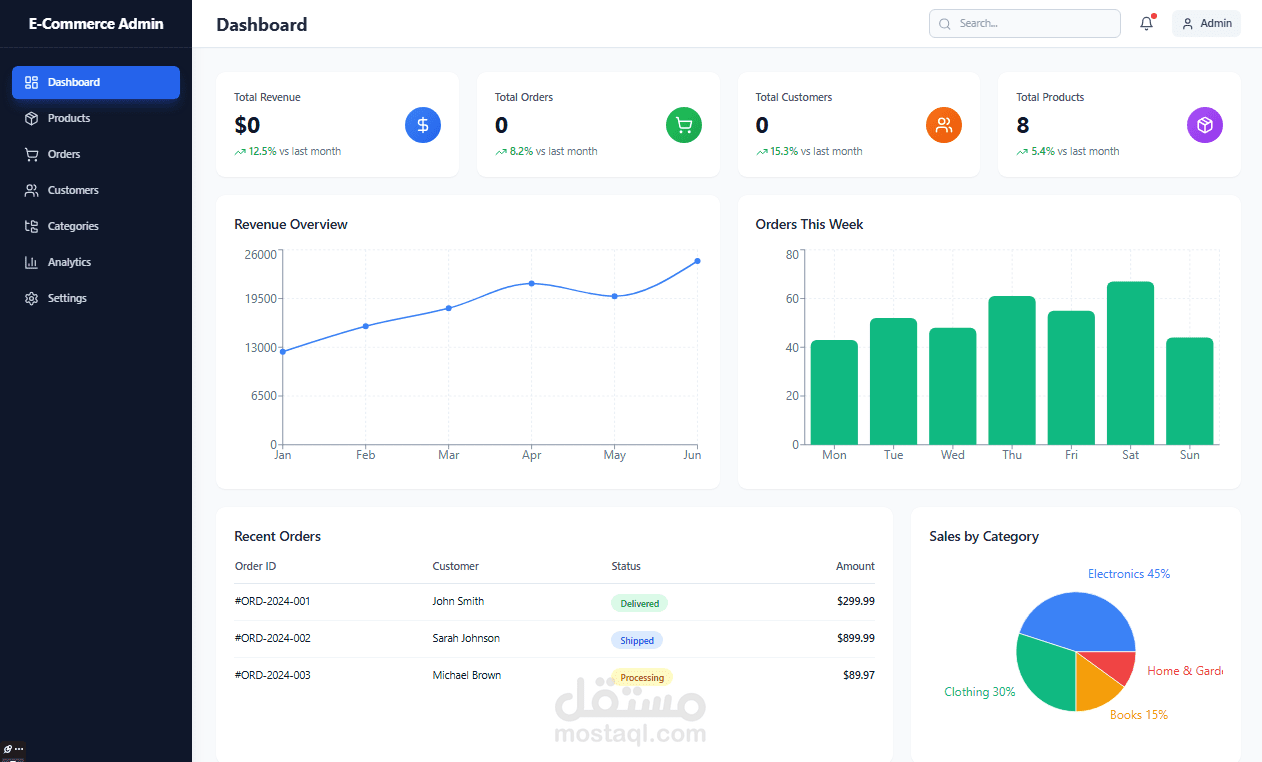Click the purple cube icon on Total Products card
The height and width of the screenshot is (762, 1262).
click(1204, 125)
